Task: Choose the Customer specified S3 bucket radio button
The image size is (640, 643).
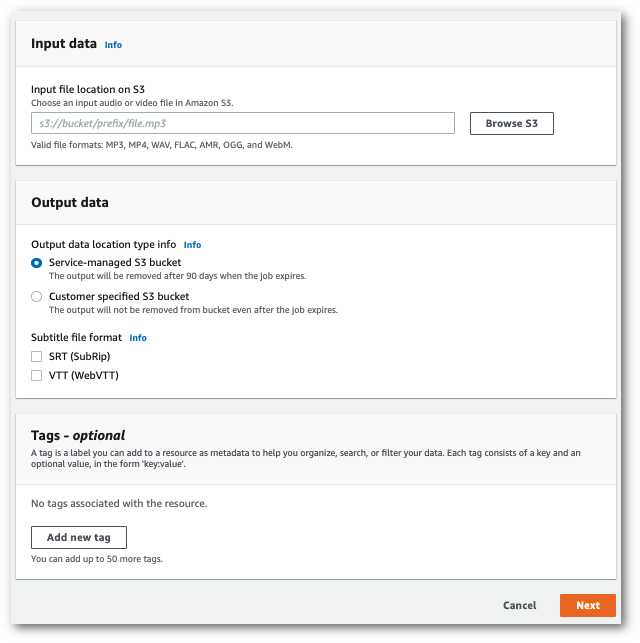Action: pos(37,297)
